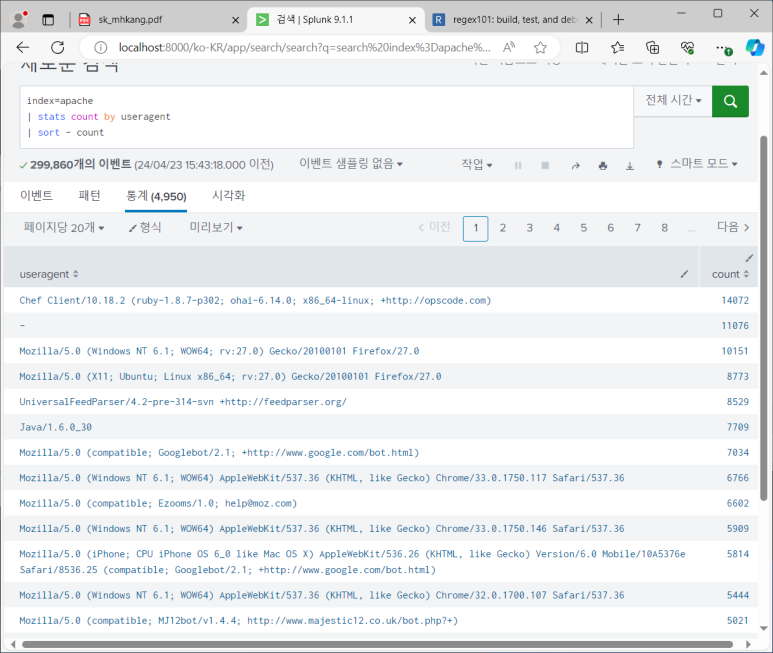The image size is (773, 653).
Task: Open a new browser tab
Action: (x=618, y=20)
